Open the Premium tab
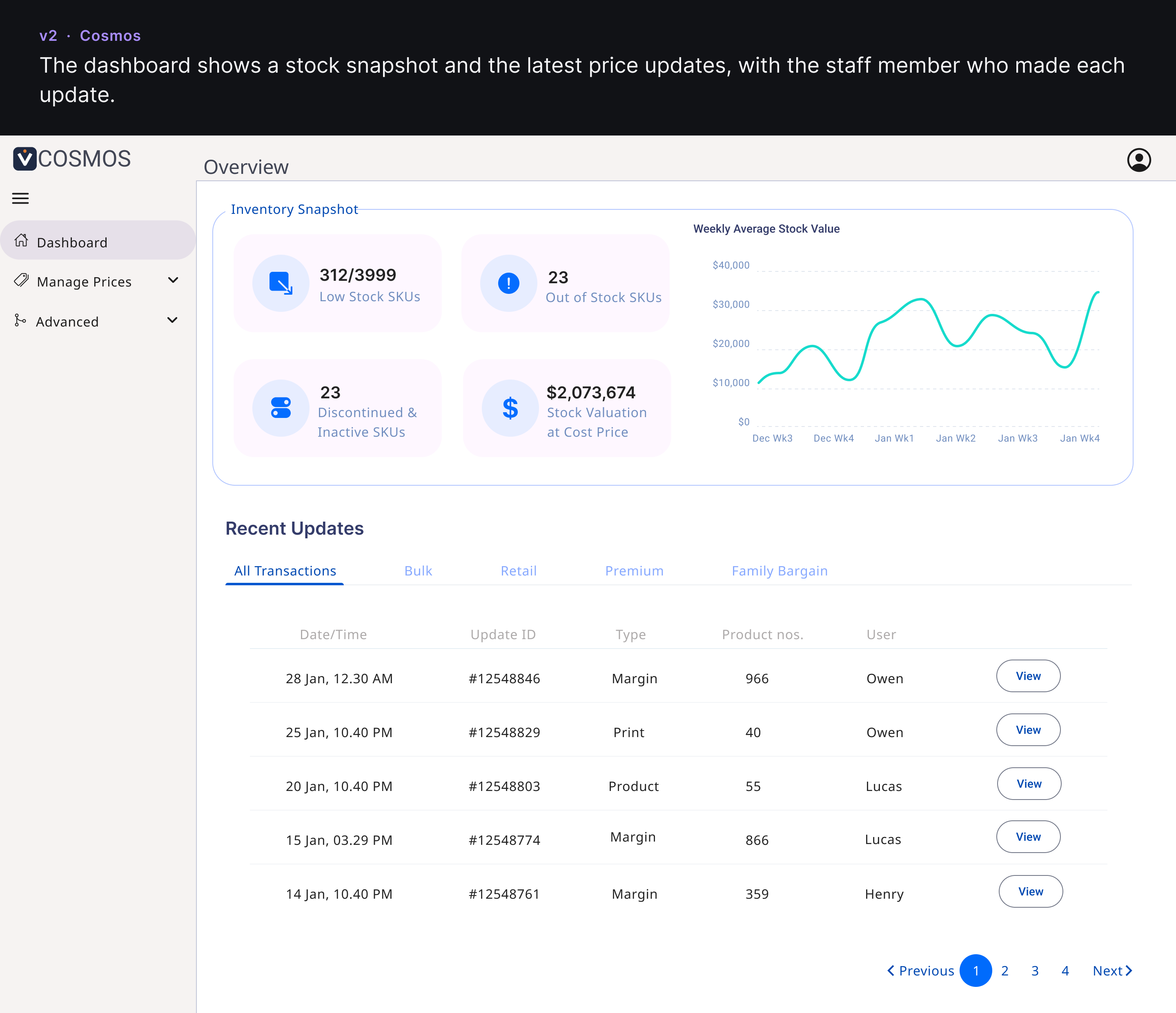 click(x=635, y=571)
